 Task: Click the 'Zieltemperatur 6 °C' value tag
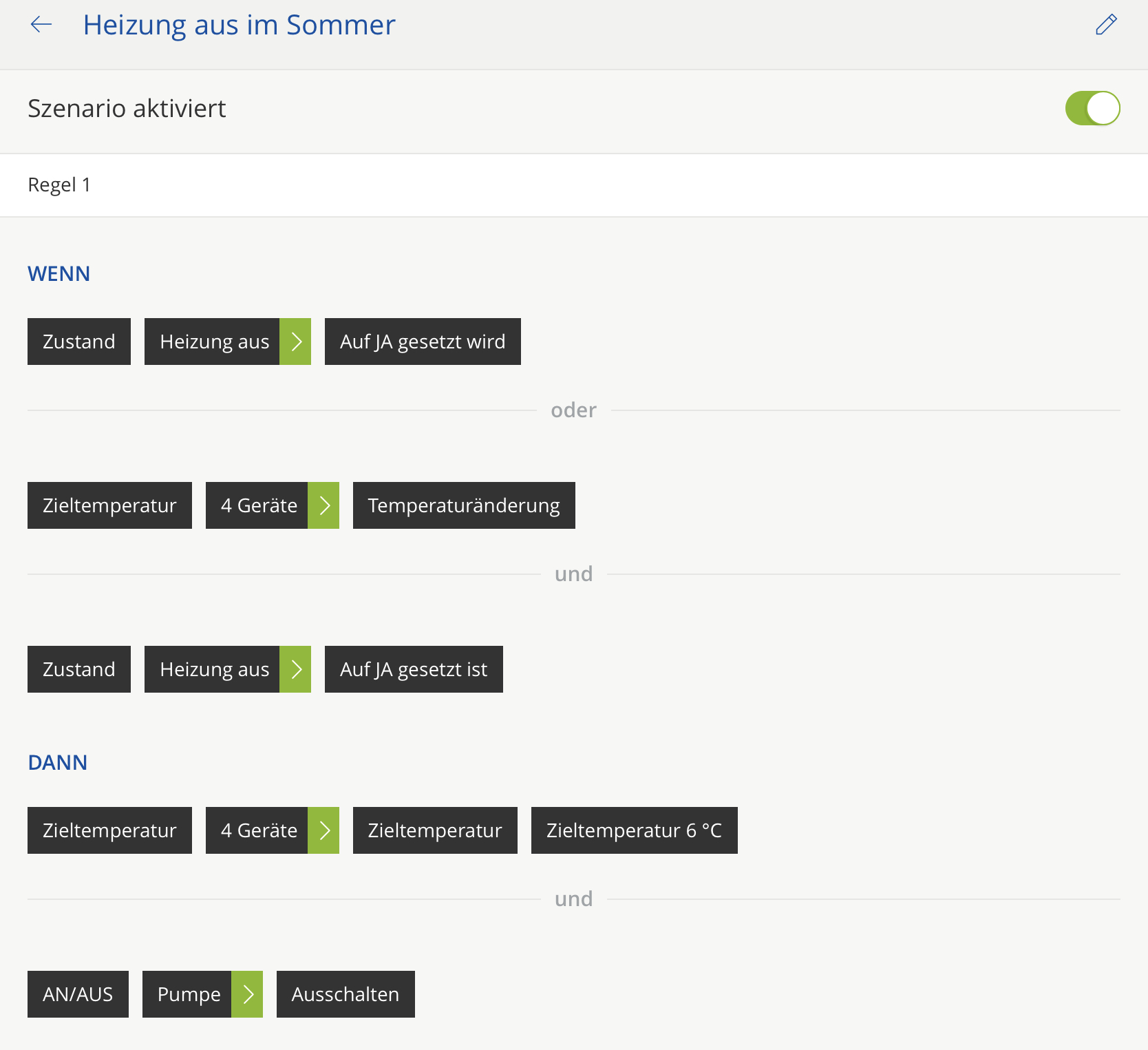pos(634,830)
